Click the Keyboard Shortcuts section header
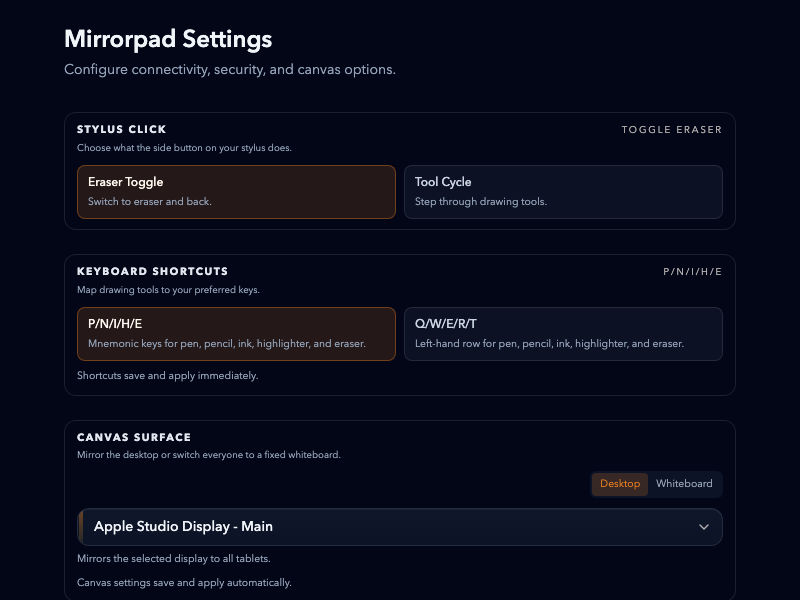The image size is (800, 600). coord(152,271)
